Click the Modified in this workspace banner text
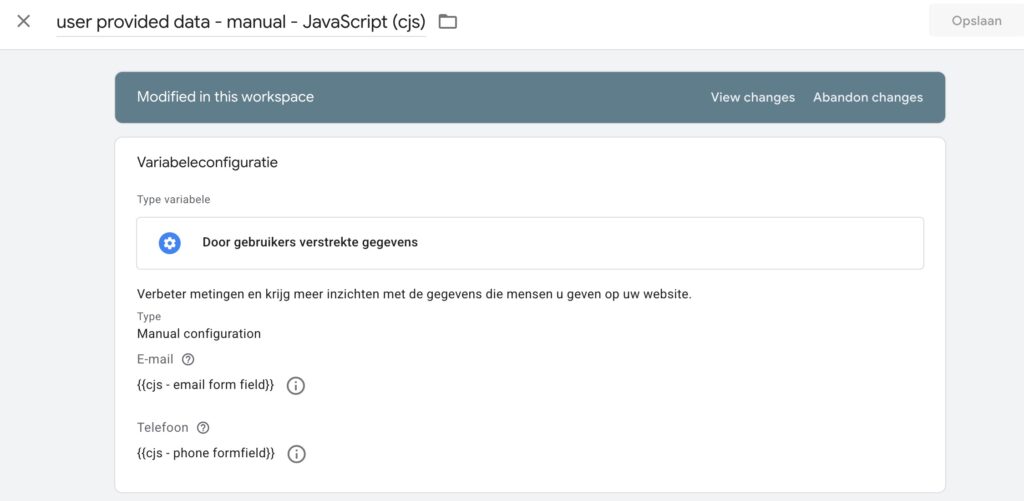1024x501 pixels. pos(225,97)
